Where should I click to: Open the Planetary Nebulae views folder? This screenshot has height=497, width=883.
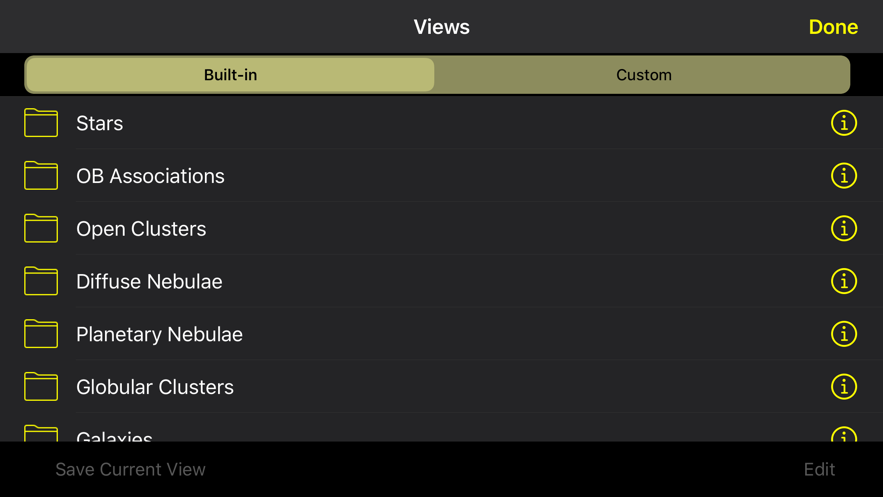click(x=159, y=334)
